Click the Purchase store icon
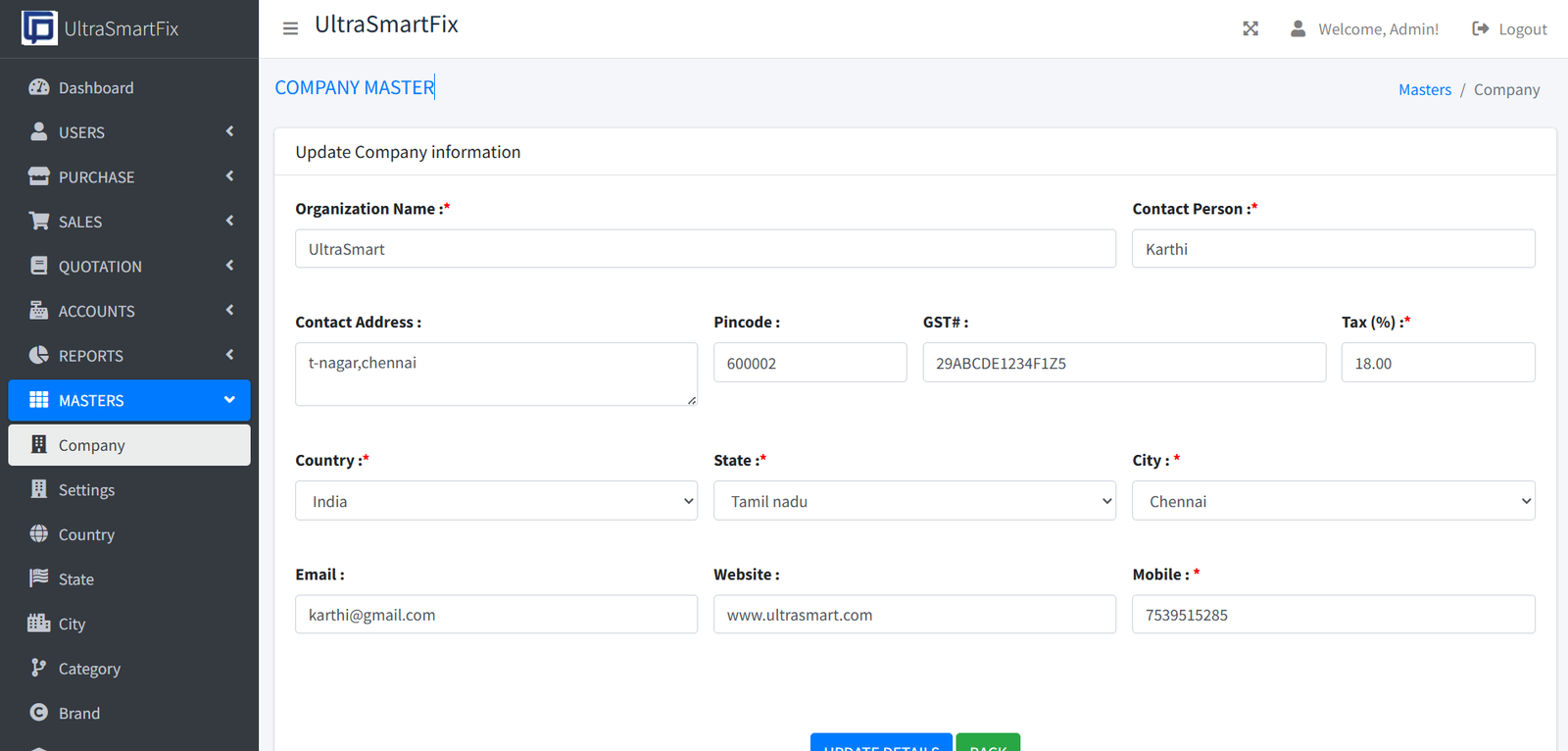 coord(39,176)
